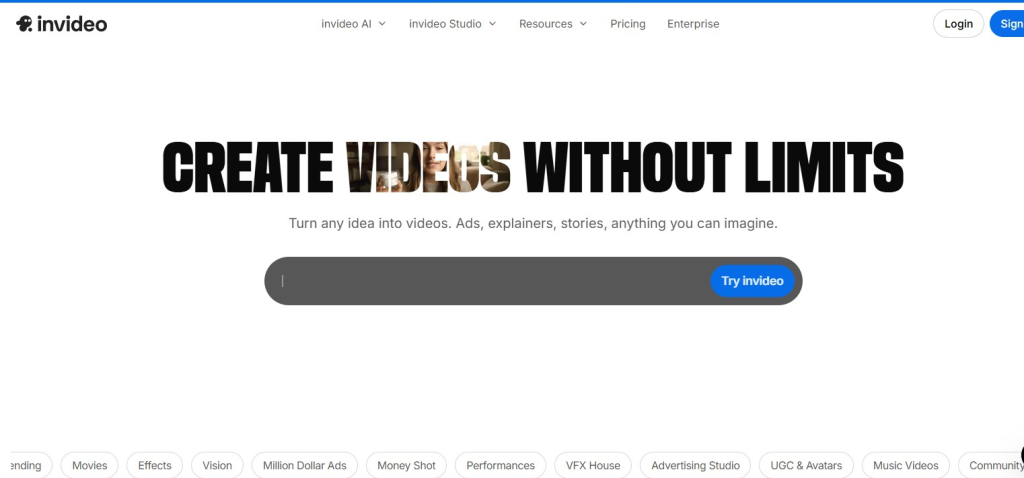Select the Community category chip
The height and width of the screenshot is (478, 1024).
993,466
